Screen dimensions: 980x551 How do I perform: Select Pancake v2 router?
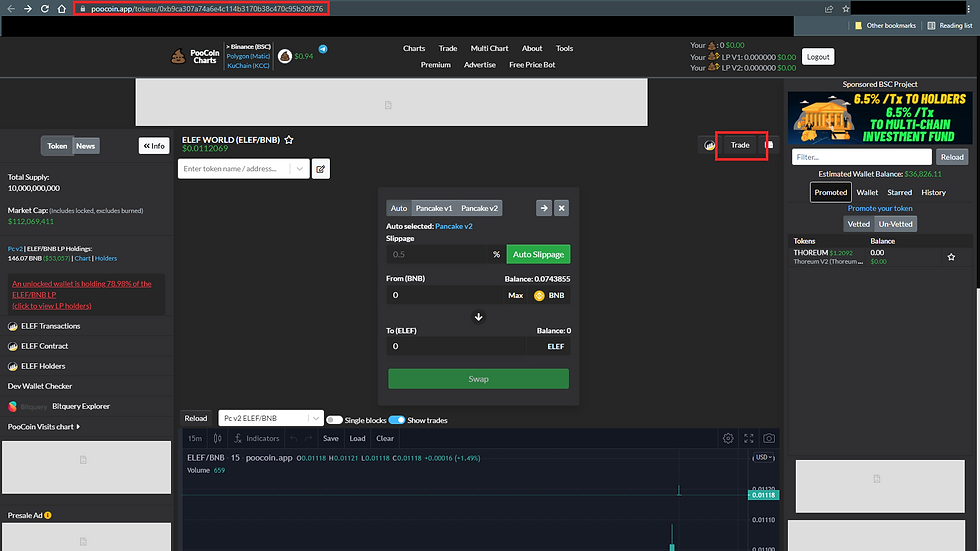click(x=479, y=208)
